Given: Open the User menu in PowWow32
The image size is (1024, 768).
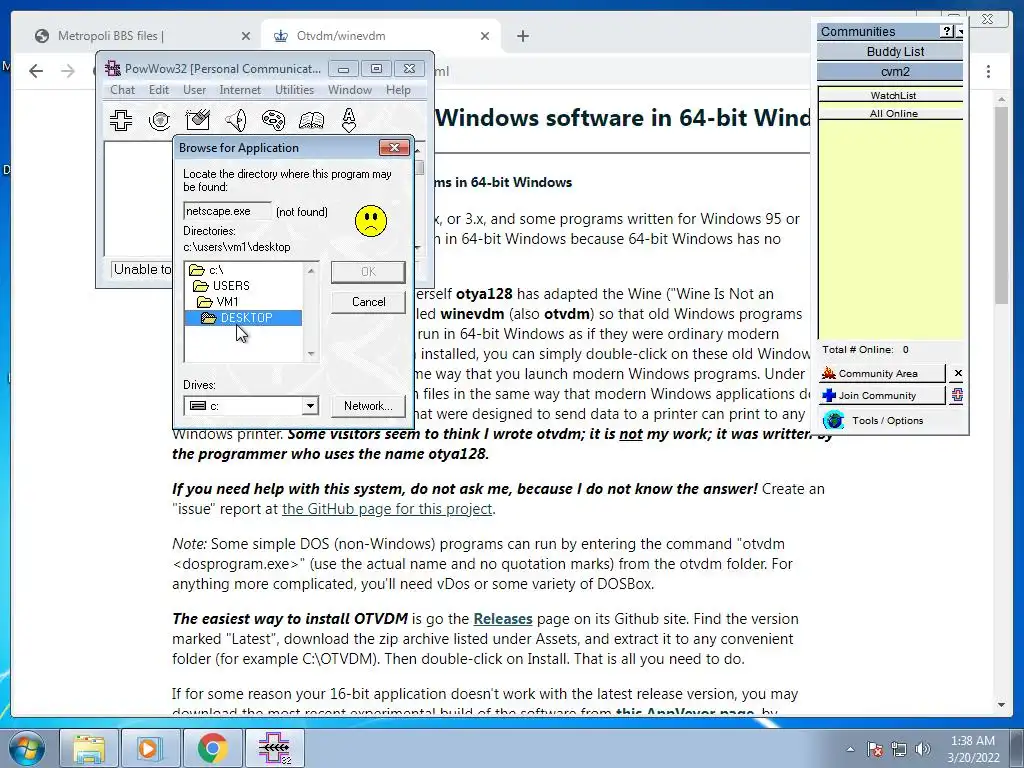Looking at the screenshot, I should point(194,89).
